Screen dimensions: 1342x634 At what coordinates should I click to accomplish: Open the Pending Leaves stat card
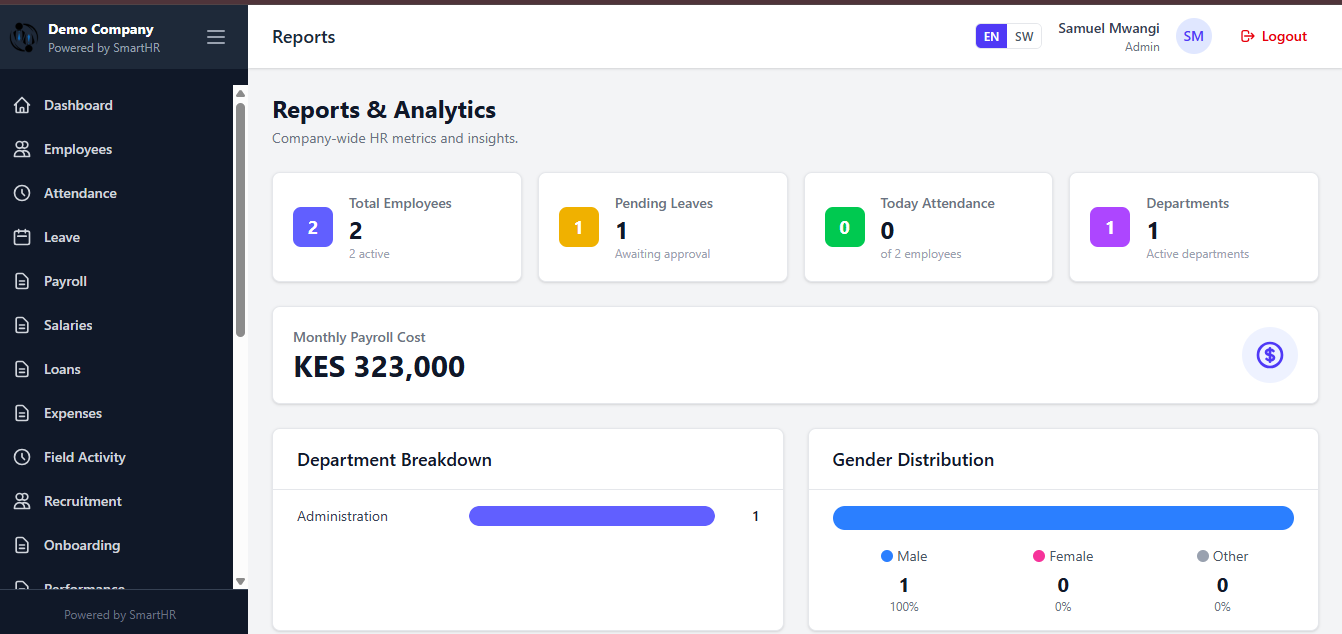662,227
